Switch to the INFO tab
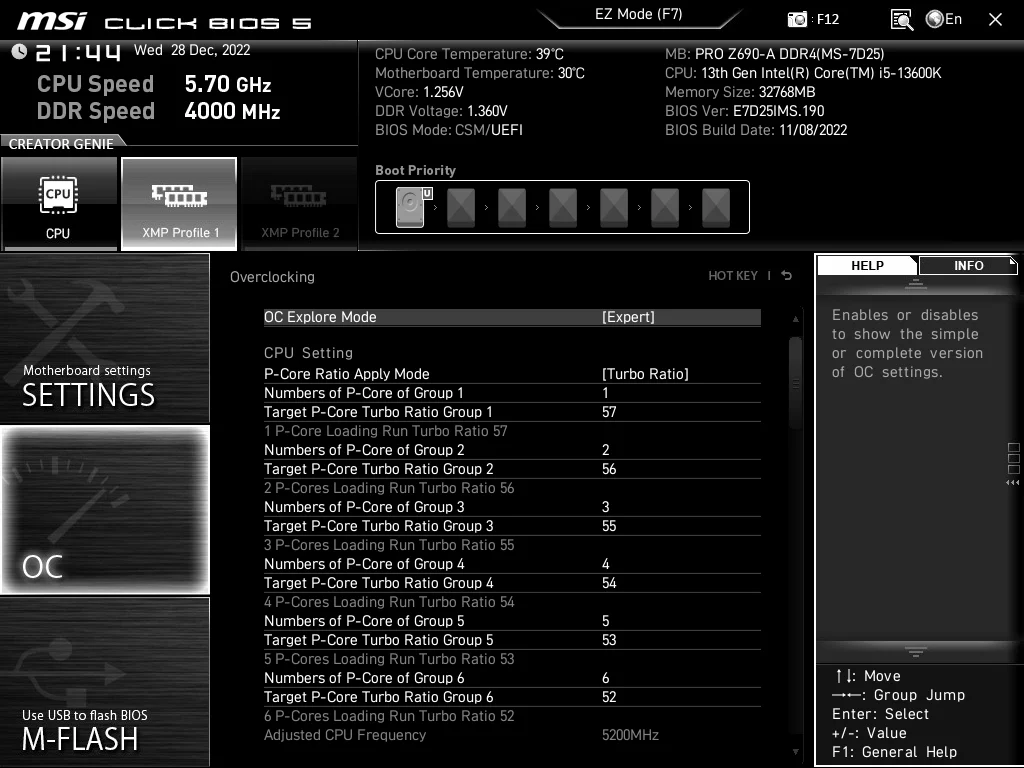 968,265
